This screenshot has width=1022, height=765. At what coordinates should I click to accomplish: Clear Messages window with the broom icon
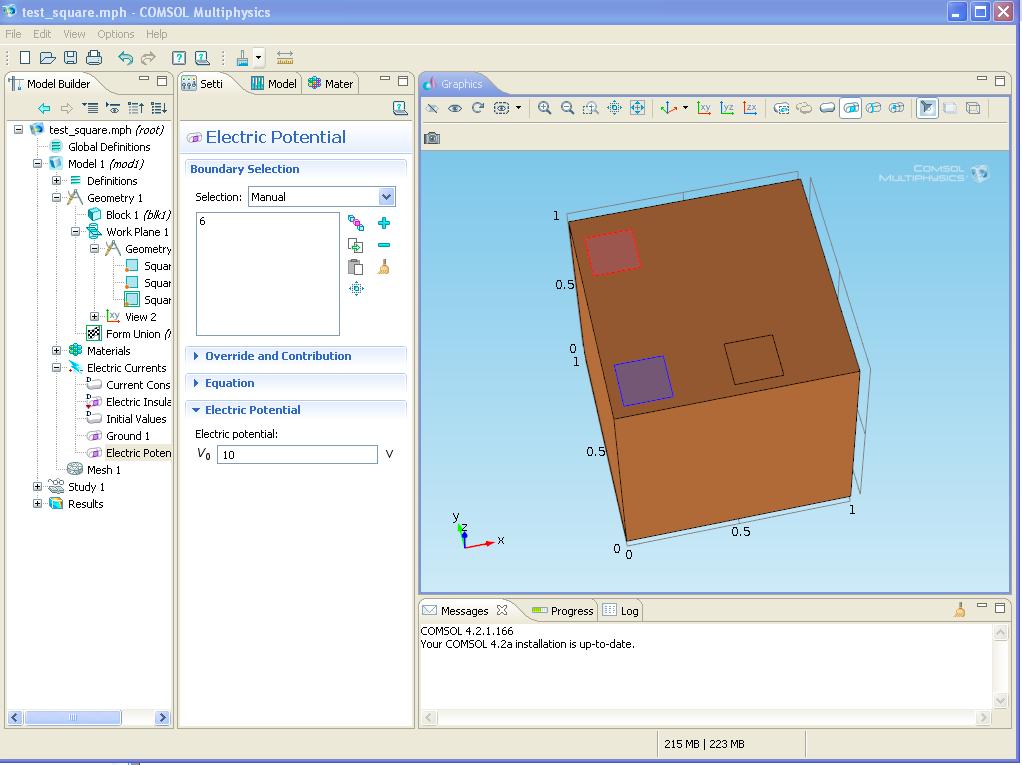pos(959,611)
